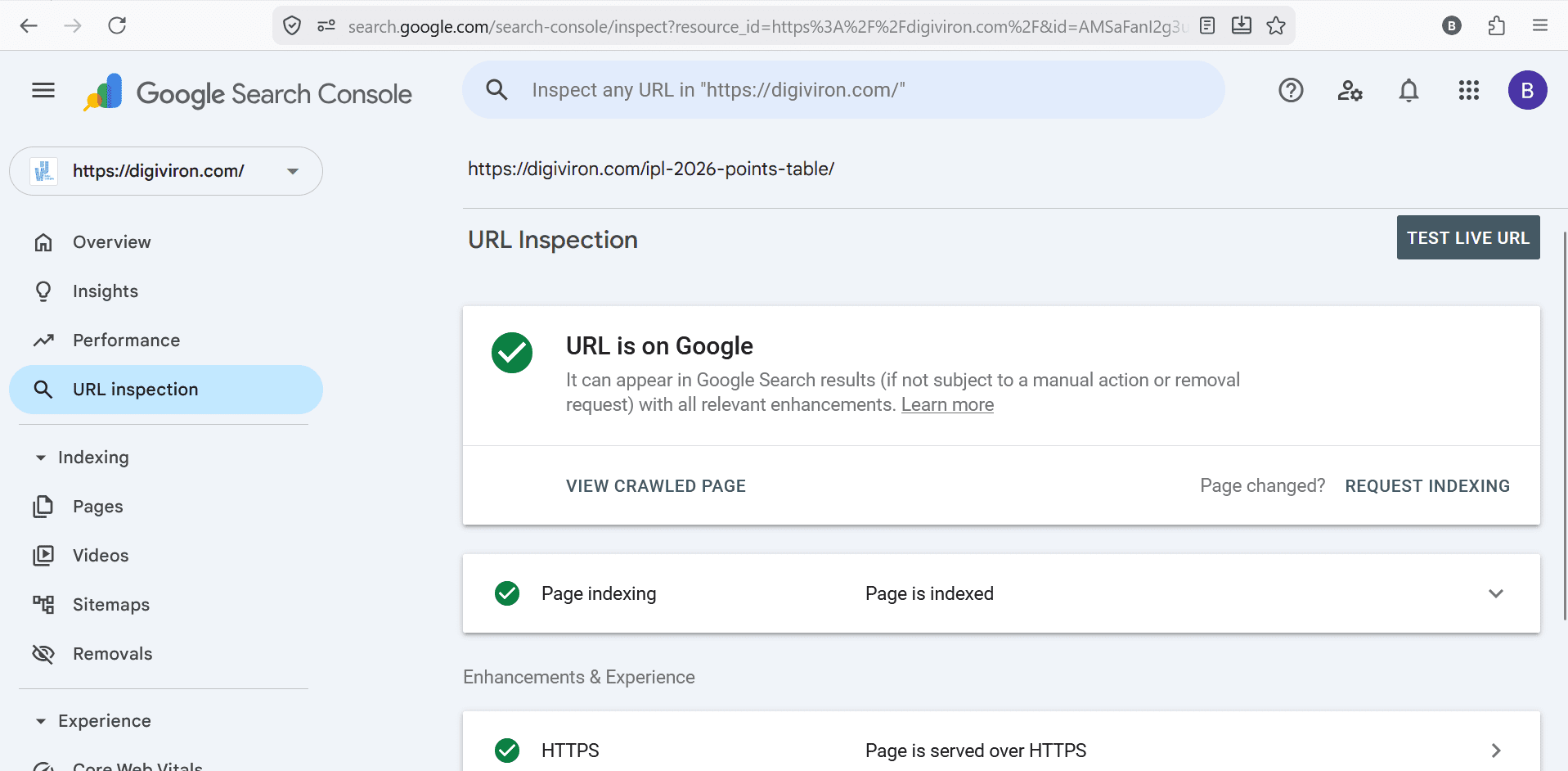Viewport: 1568px width, 771px height.
Task: Open Removals in the sidebar
Action: 166,654
